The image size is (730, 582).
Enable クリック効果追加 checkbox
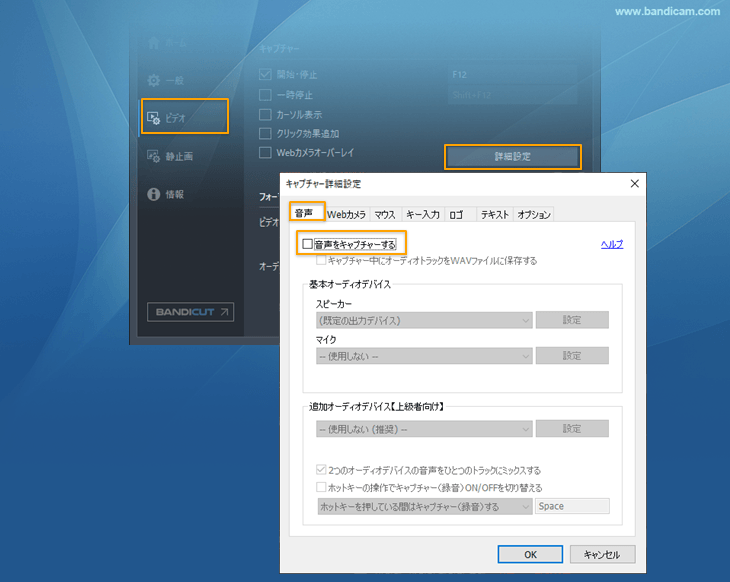[x=265, y=134]
